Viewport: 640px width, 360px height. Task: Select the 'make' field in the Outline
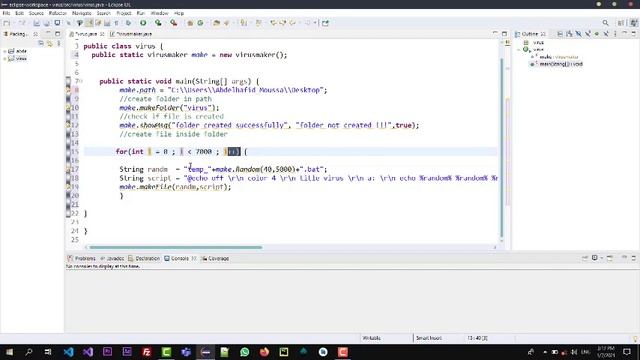click(x=555, y=57)
